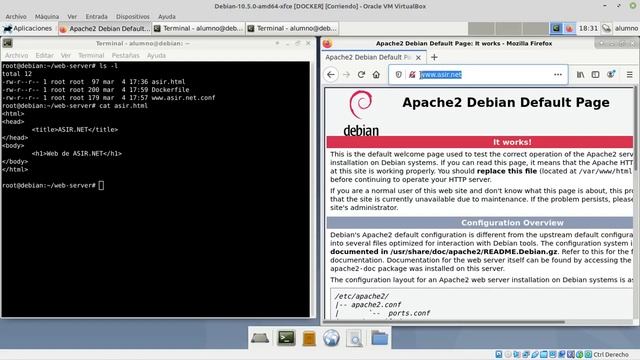The height and width of the screenshot is (360, 640).
Task: Open file manager orange dock icon
Action: [309, 338]
